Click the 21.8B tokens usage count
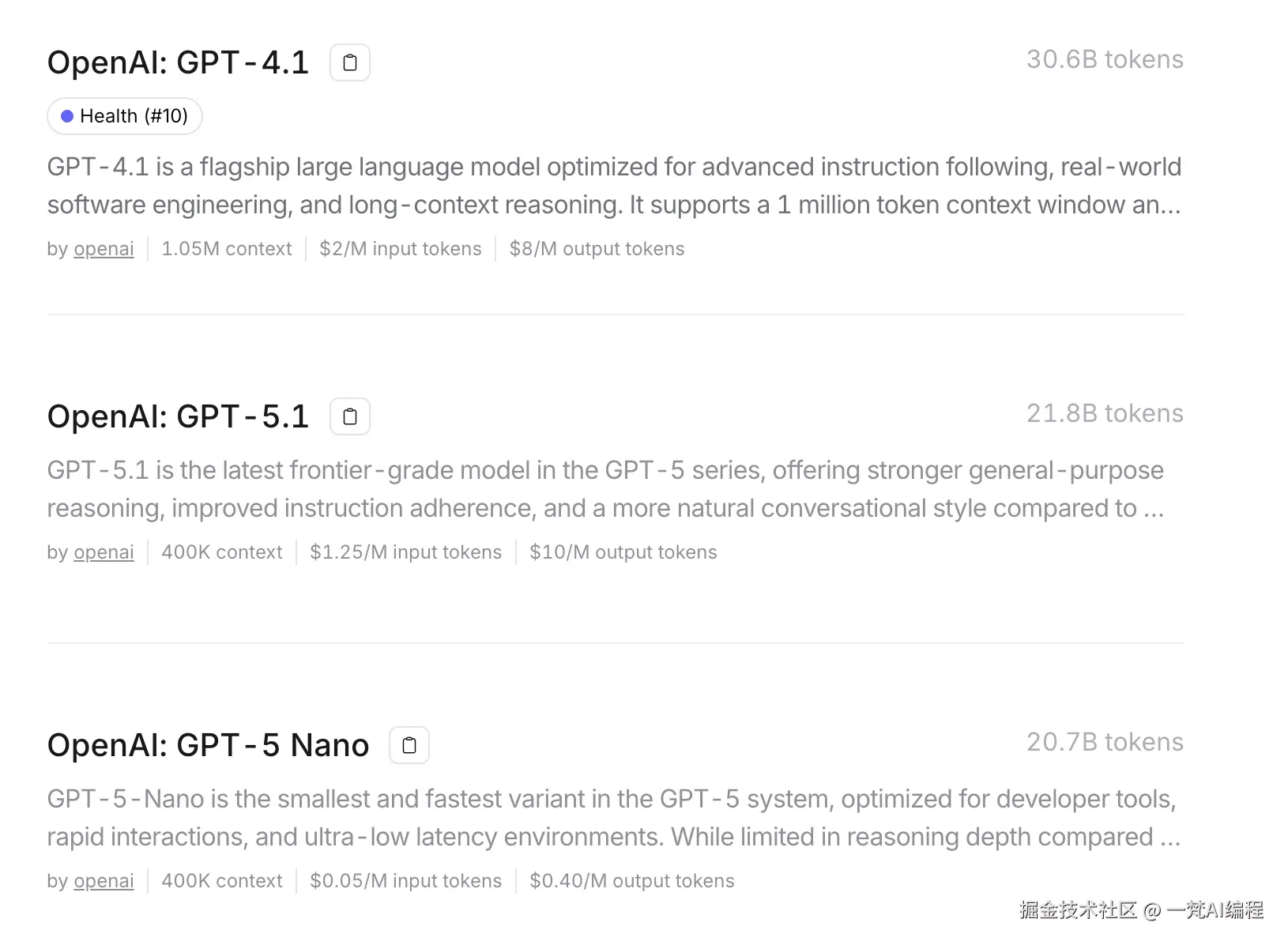 (x=1104, y=413)
